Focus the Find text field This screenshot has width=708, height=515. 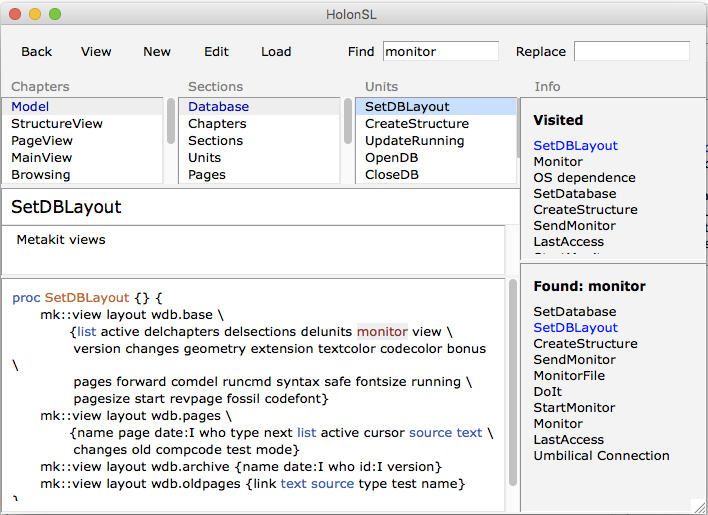point(440,51)
